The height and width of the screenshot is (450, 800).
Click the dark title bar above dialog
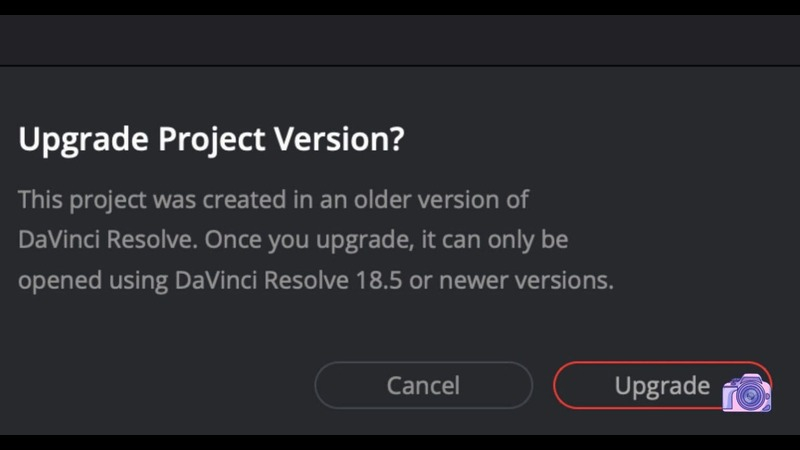click(x=400, y=40)
